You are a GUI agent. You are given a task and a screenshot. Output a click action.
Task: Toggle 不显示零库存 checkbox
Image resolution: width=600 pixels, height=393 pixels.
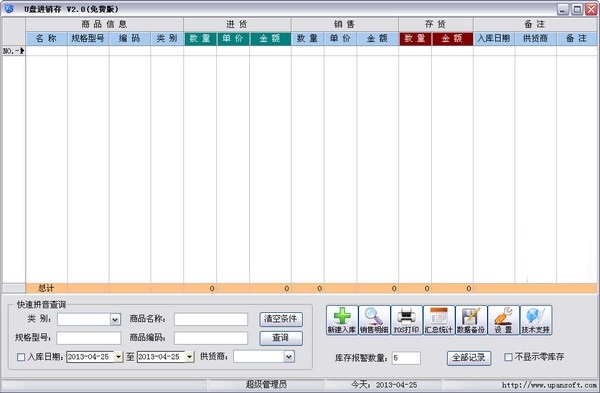pos(508,357)
